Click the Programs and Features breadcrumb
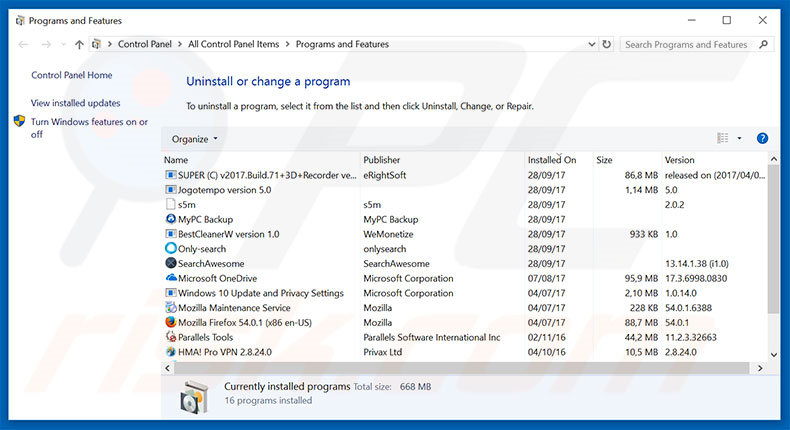Screen dimensions: 790x430 tap(342, 44)
